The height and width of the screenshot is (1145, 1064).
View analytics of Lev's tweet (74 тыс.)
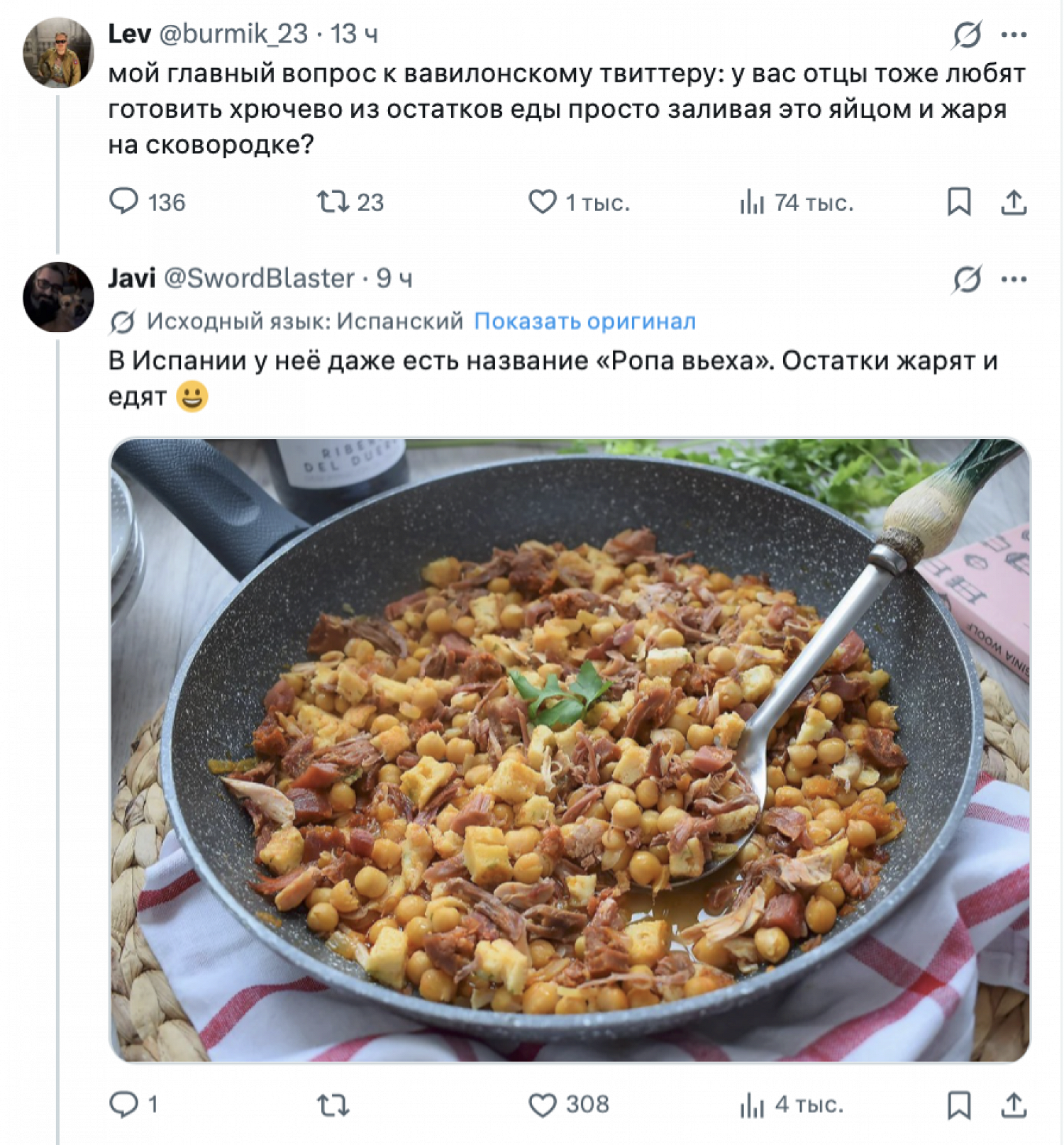752,202
